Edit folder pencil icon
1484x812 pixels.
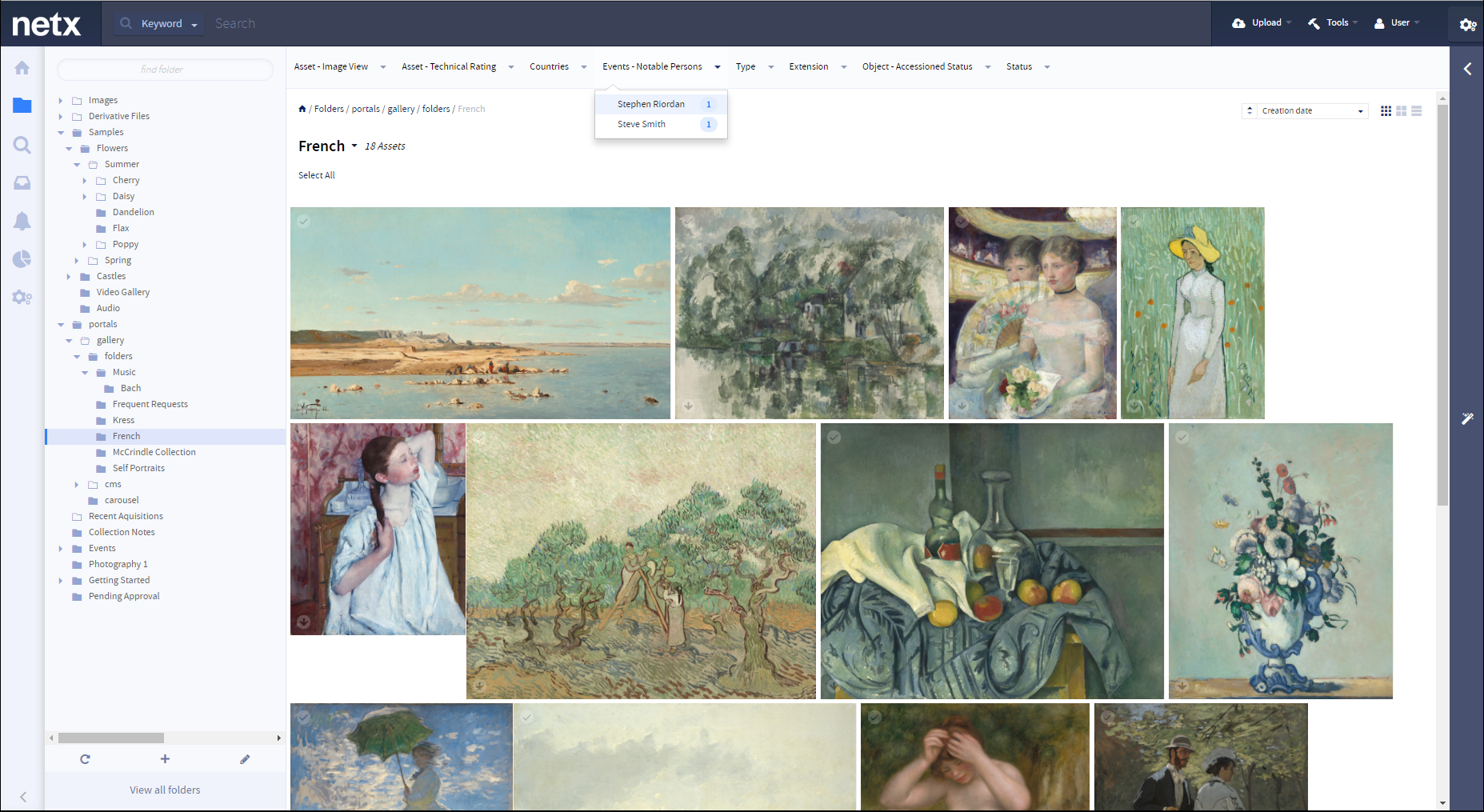tap(245, 759)
